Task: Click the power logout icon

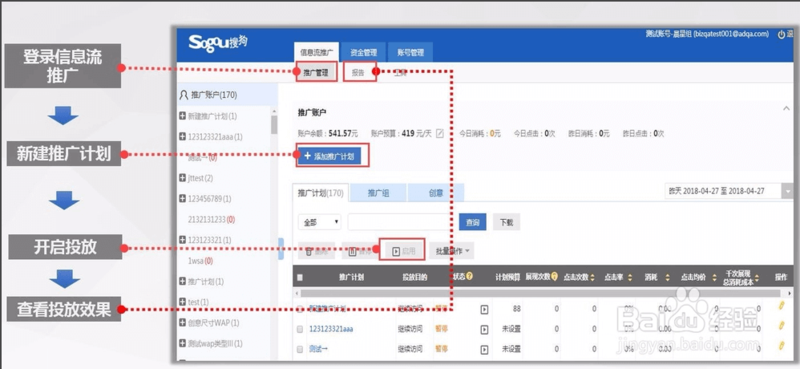Action: point(781,34)
